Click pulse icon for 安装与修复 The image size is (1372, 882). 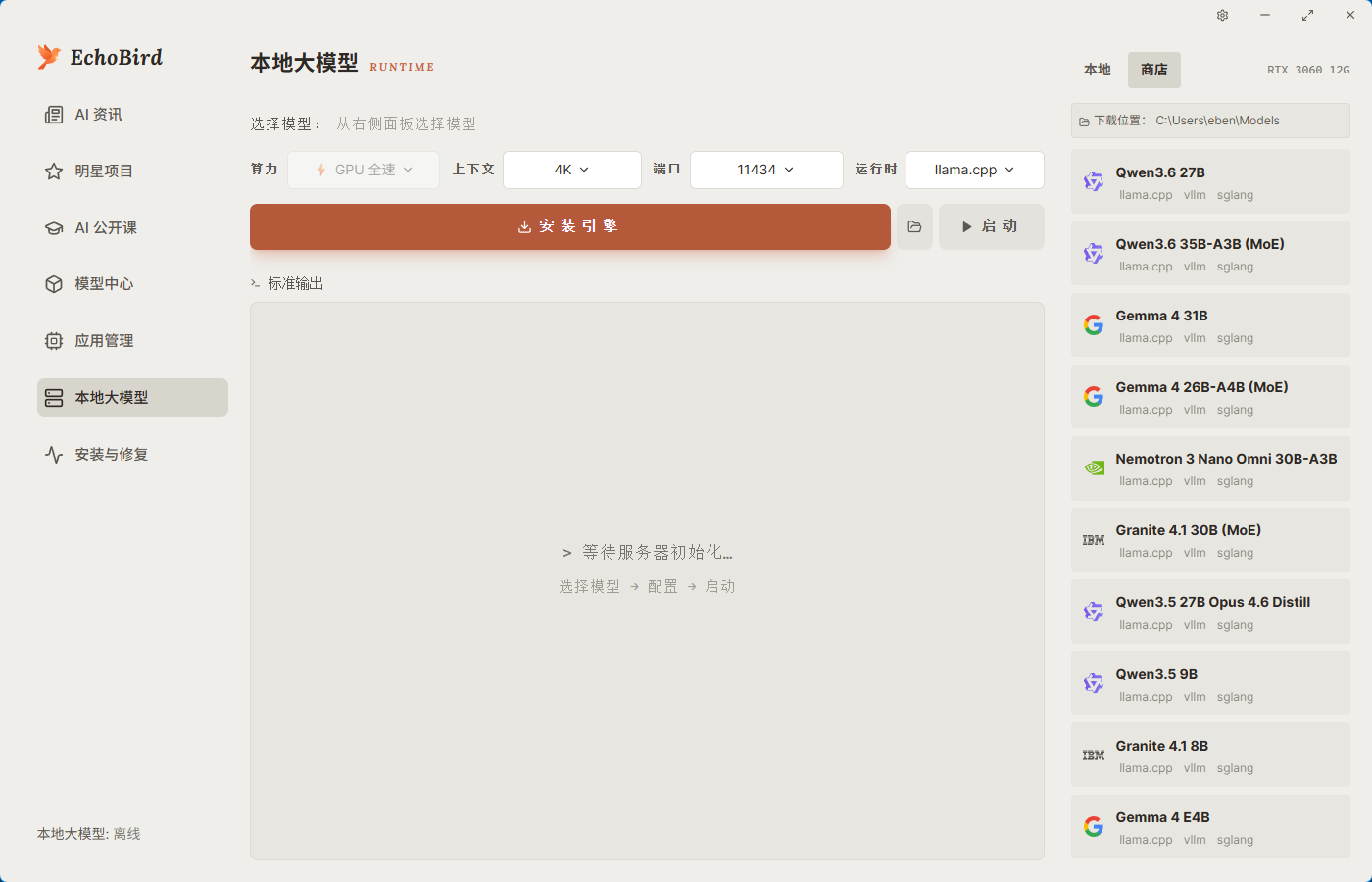pos(54,455)
